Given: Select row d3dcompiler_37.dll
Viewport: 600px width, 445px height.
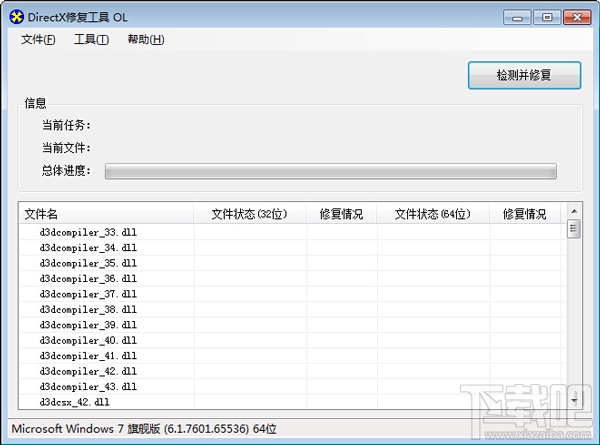Looking at the screenshot, I should 293,294.
